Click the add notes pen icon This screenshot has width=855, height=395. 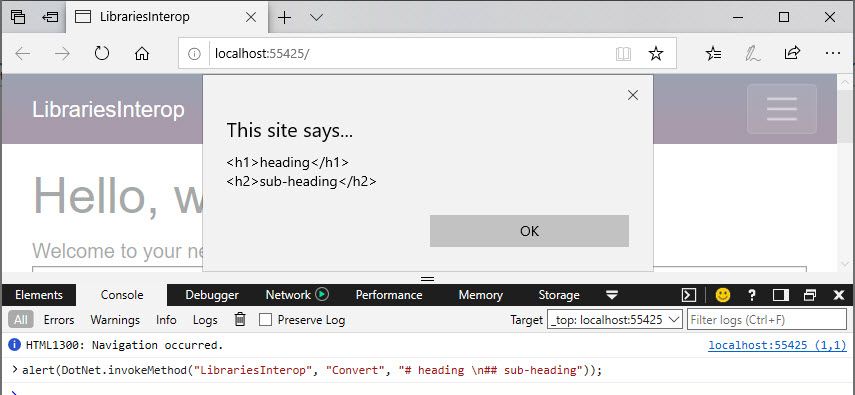pyautogui.click(x=753, y=53)
